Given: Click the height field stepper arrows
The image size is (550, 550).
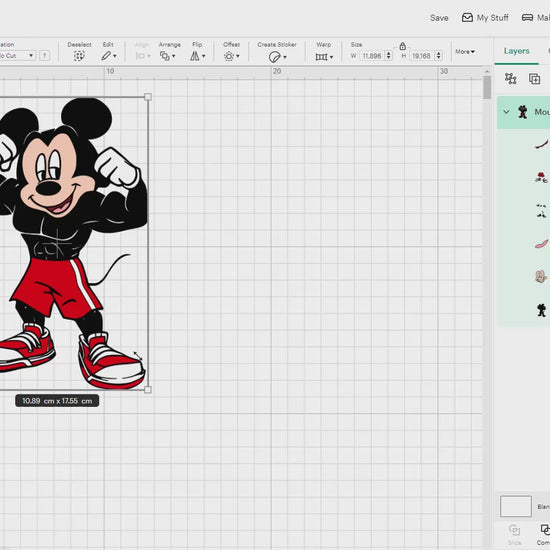Looking at the screenshot, I should click(x=438, y=56).
